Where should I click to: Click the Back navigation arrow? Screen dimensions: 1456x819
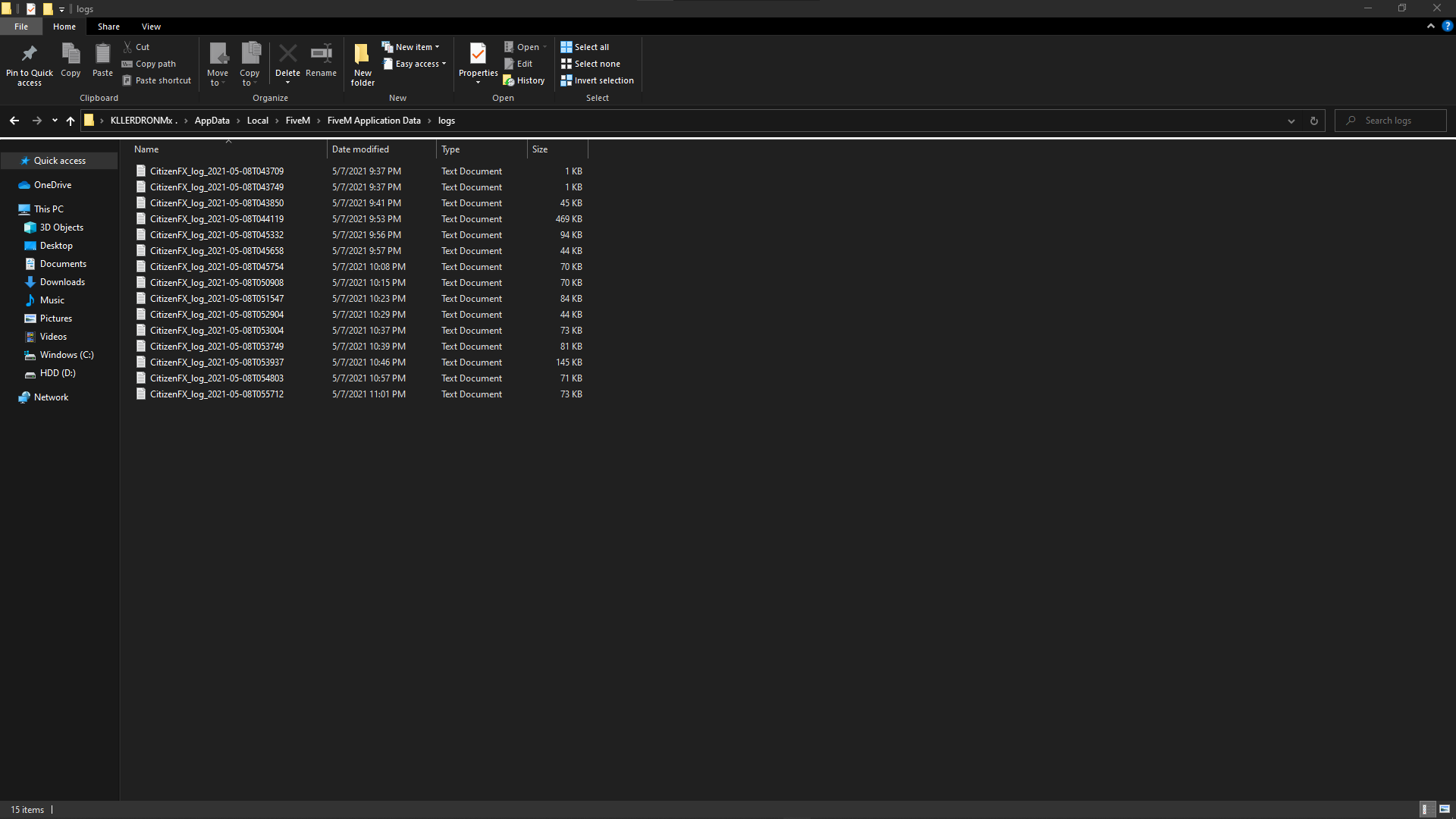(x=14, y=120)
